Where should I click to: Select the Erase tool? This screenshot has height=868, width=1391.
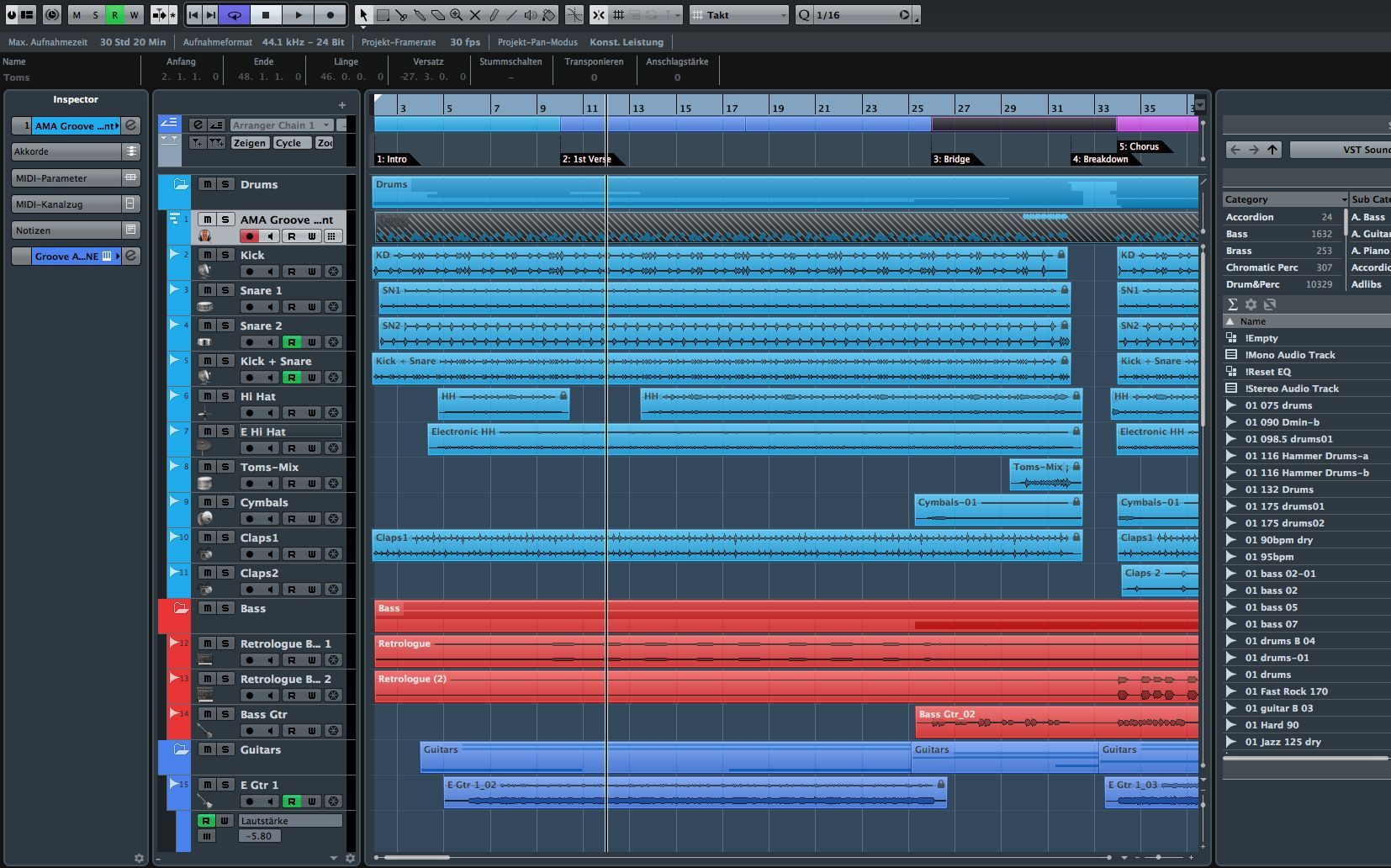pyautogui.click(x=438, y=15)
